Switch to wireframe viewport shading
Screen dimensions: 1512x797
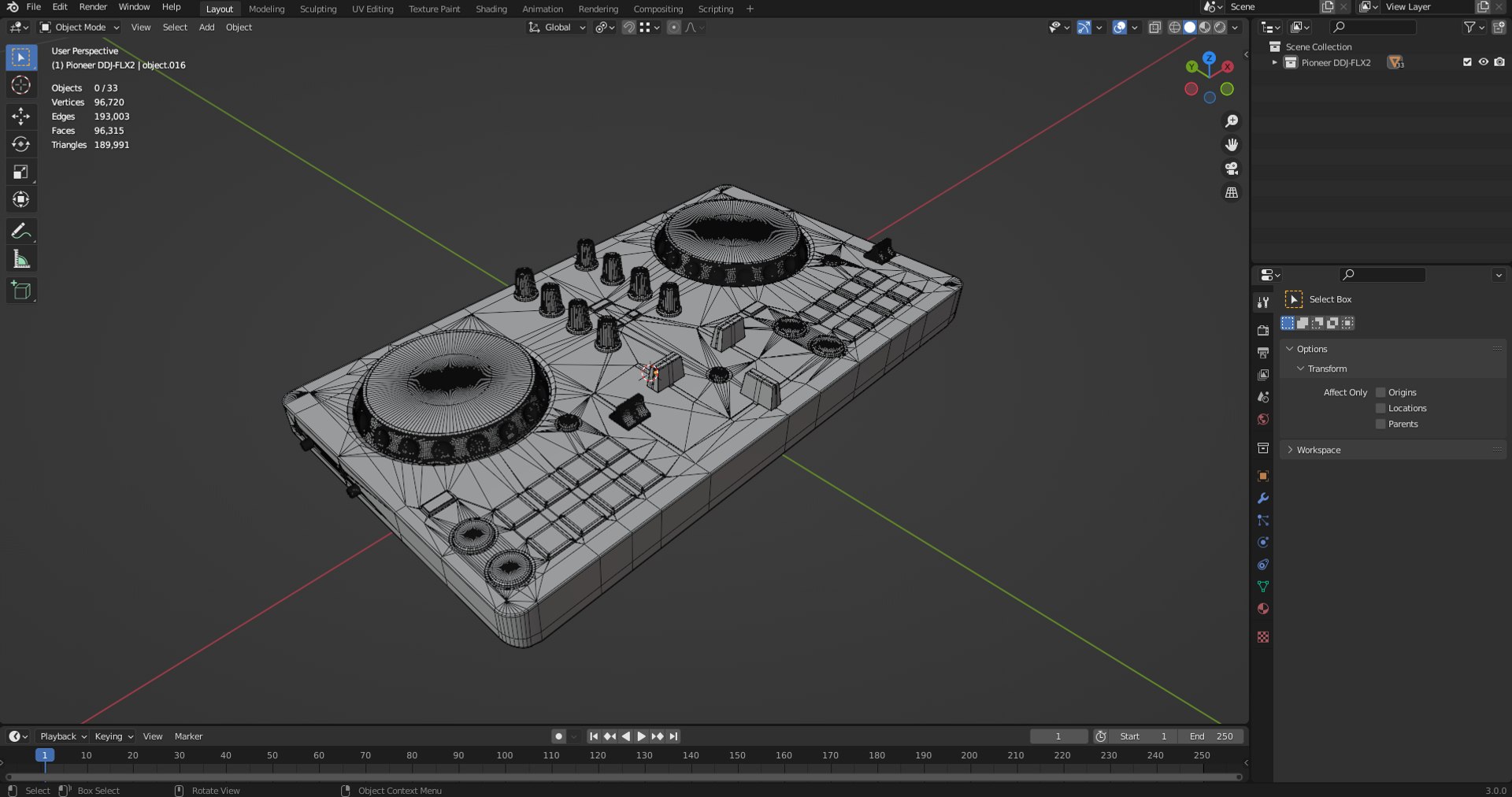tap(1174, 28)
